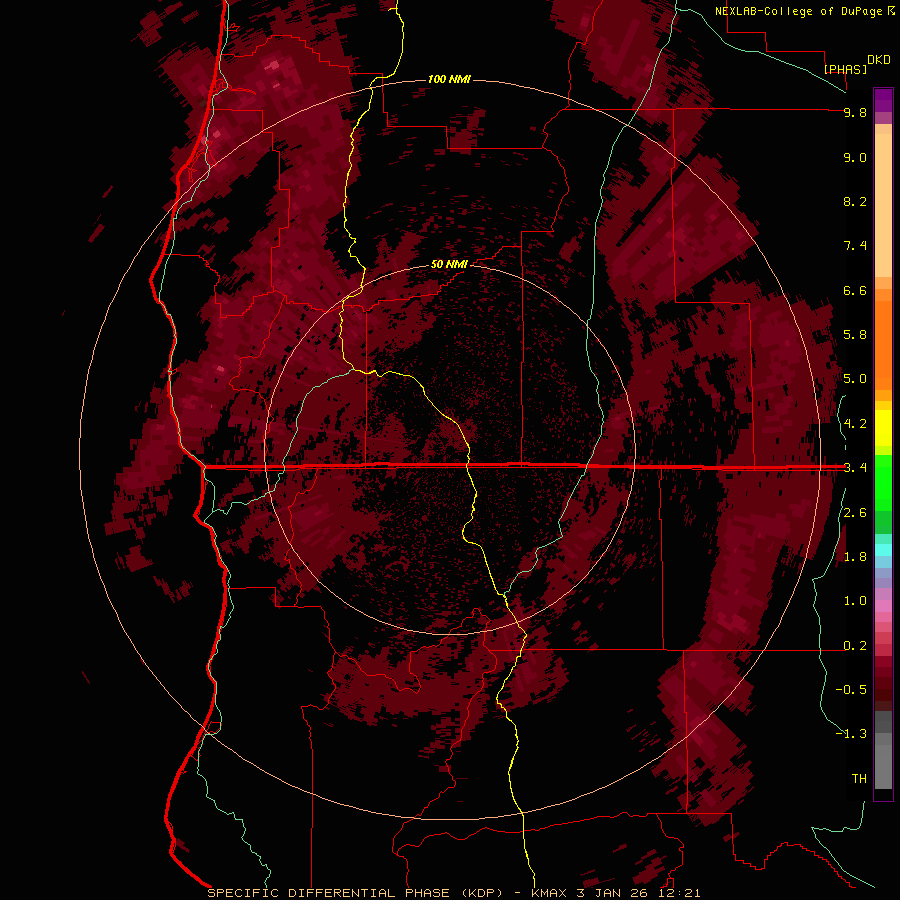Click the TH threshold label on legend
This screenshot has height=900, width=900.
[x=859, y=778]
